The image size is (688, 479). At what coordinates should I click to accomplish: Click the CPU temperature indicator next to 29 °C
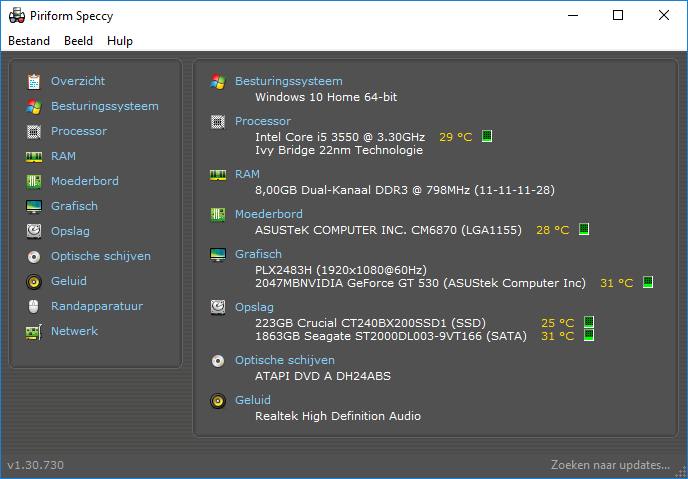pyautogui.click(x=487, y=136)
